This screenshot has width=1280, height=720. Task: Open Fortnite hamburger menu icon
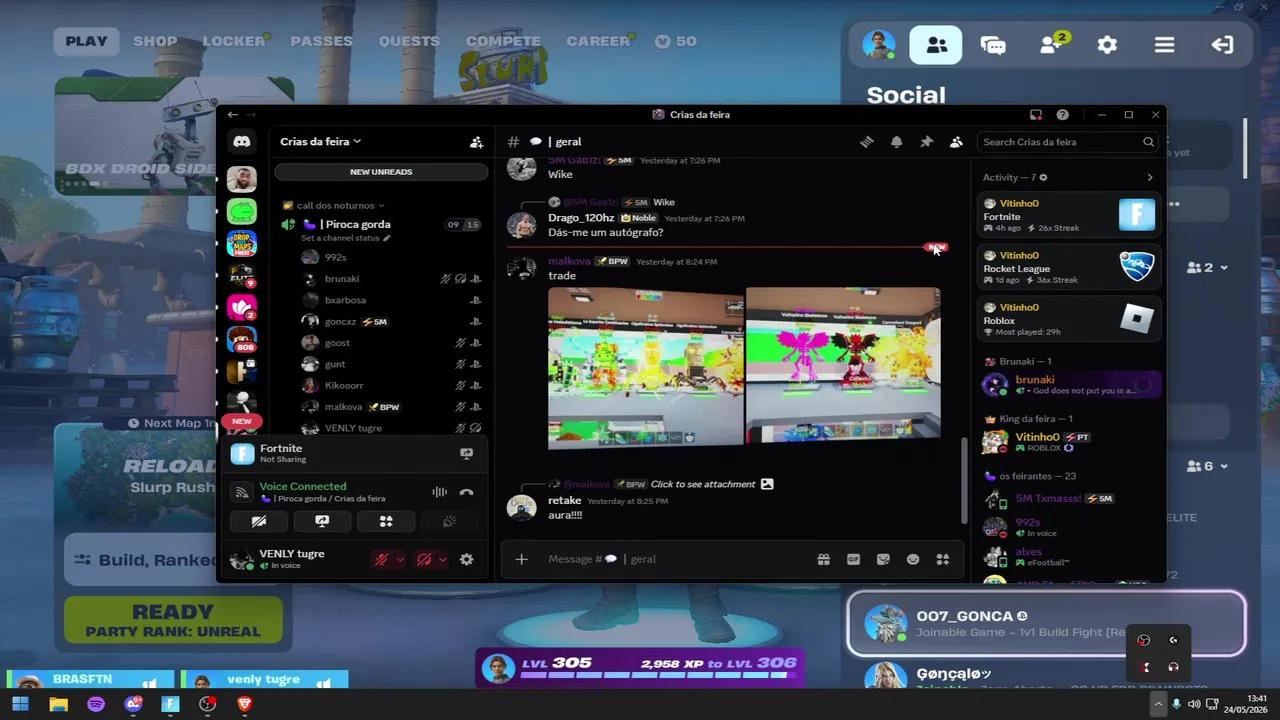1164,45
